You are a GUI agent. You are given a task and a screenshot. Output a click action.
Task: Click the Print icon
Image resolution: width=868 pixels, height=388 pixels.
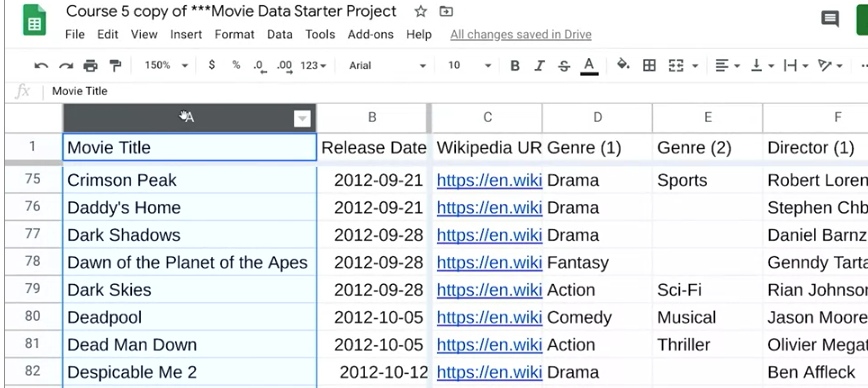pos(90,66)
